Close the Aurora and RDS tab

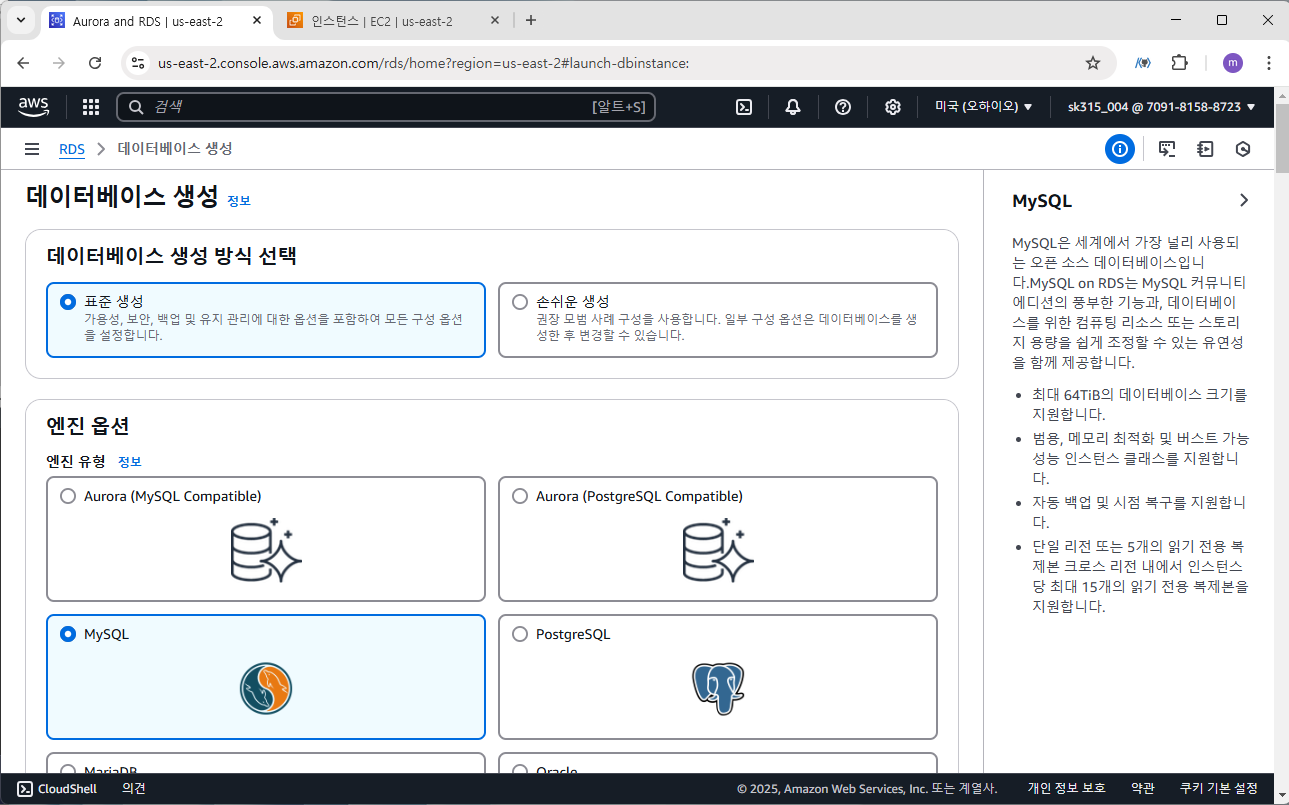click(x=255, y=20)
